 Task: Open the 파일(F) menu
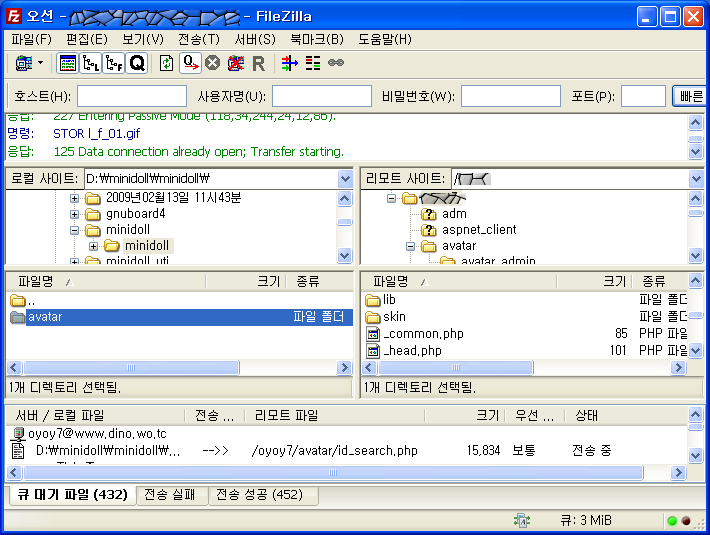[31, 39]
